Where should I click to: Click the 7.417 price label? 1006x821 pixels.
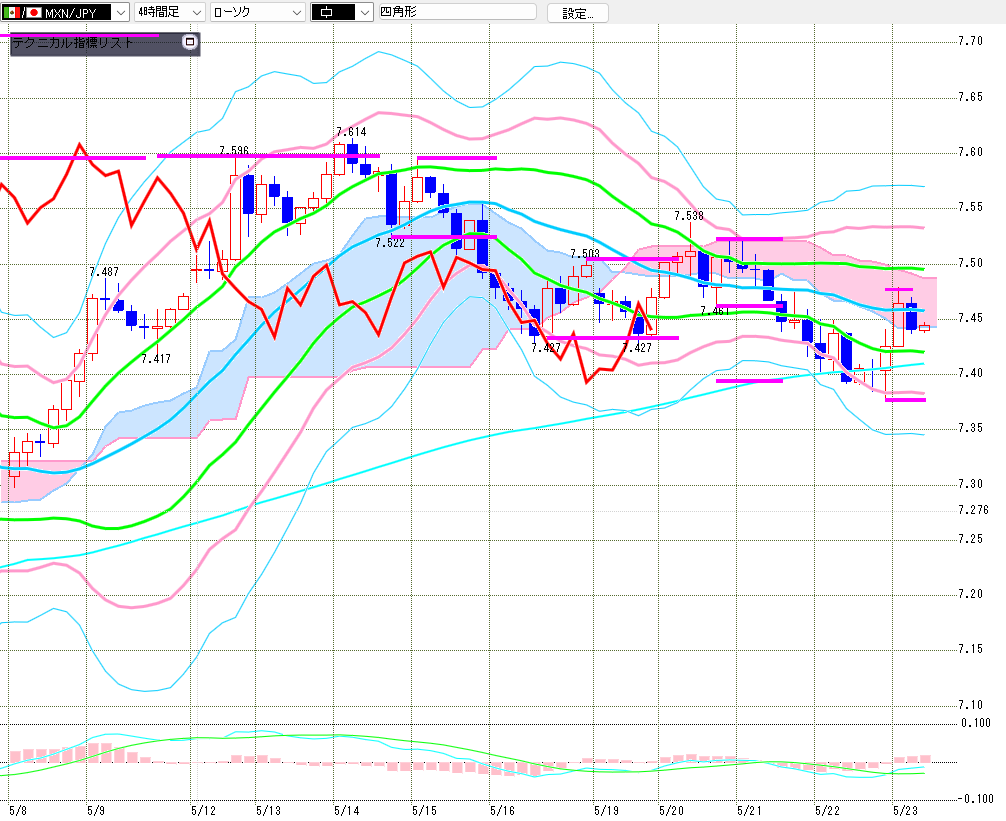pyautogui.click(x=156, y=359)
